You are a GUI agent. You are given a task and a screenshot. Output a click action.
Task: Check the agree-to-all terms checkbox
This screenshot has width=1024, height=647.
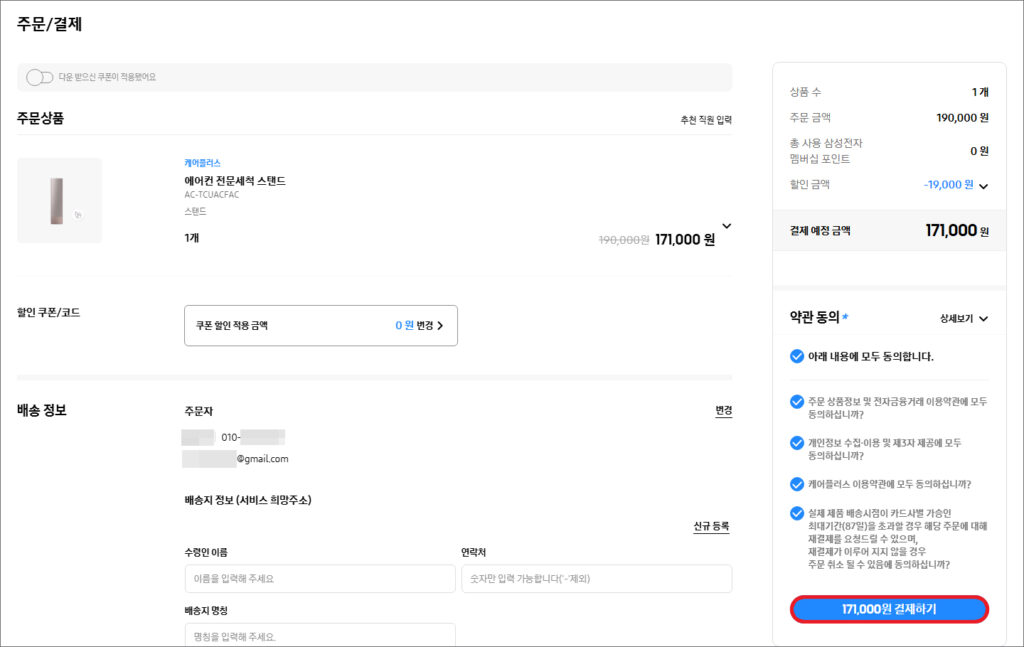point(797,356)
